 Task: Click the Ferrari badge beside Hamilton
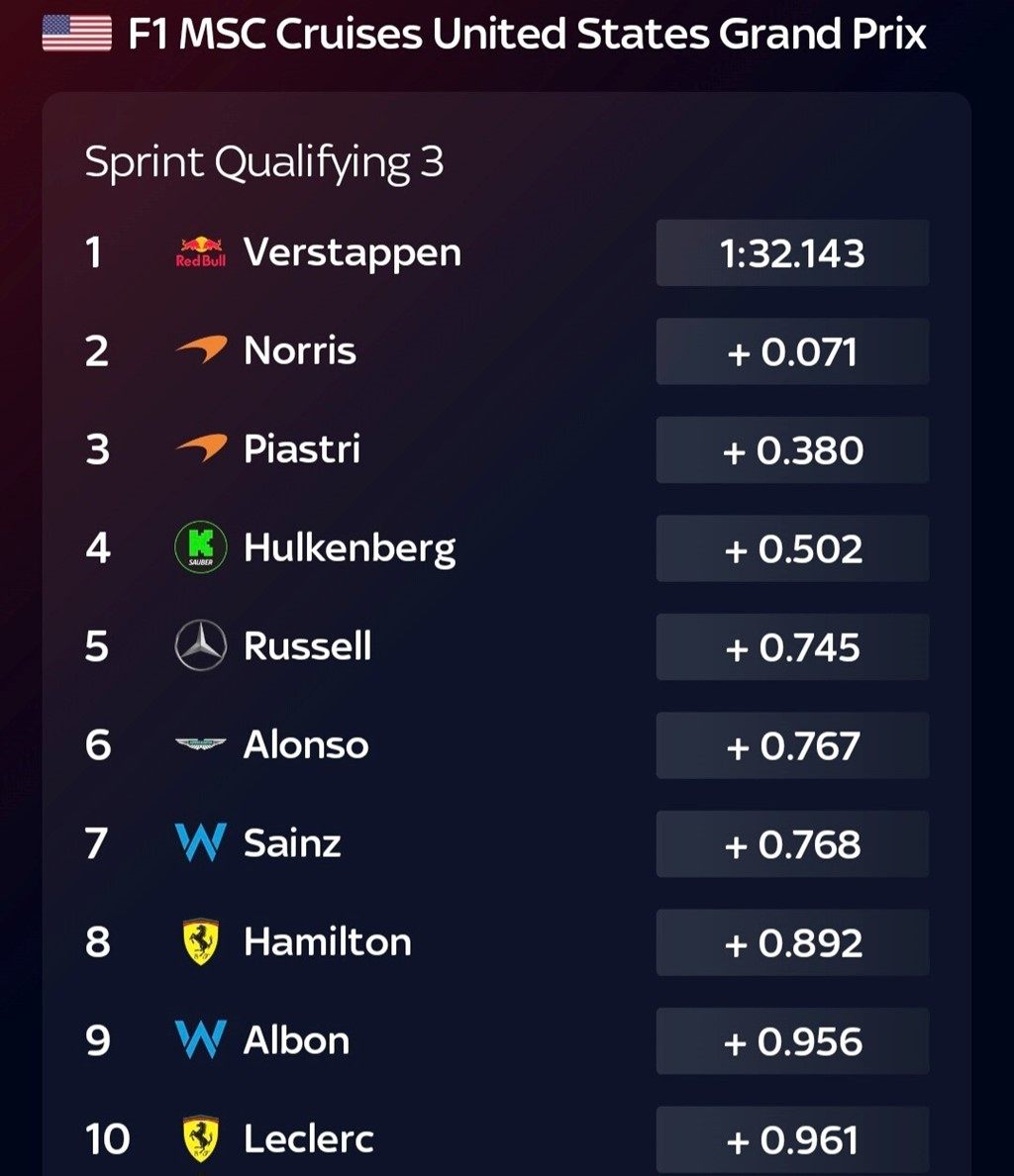201,941
